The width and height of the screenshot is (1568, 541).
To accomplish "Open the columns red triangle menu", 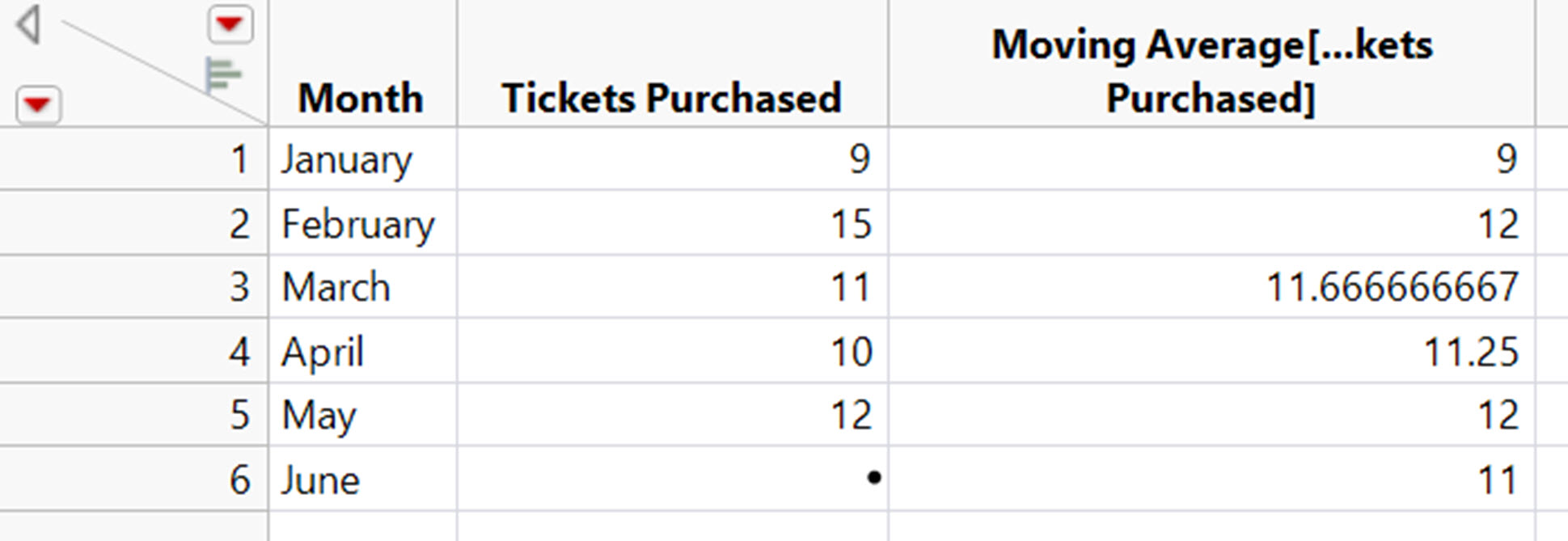I will [230, 23].
